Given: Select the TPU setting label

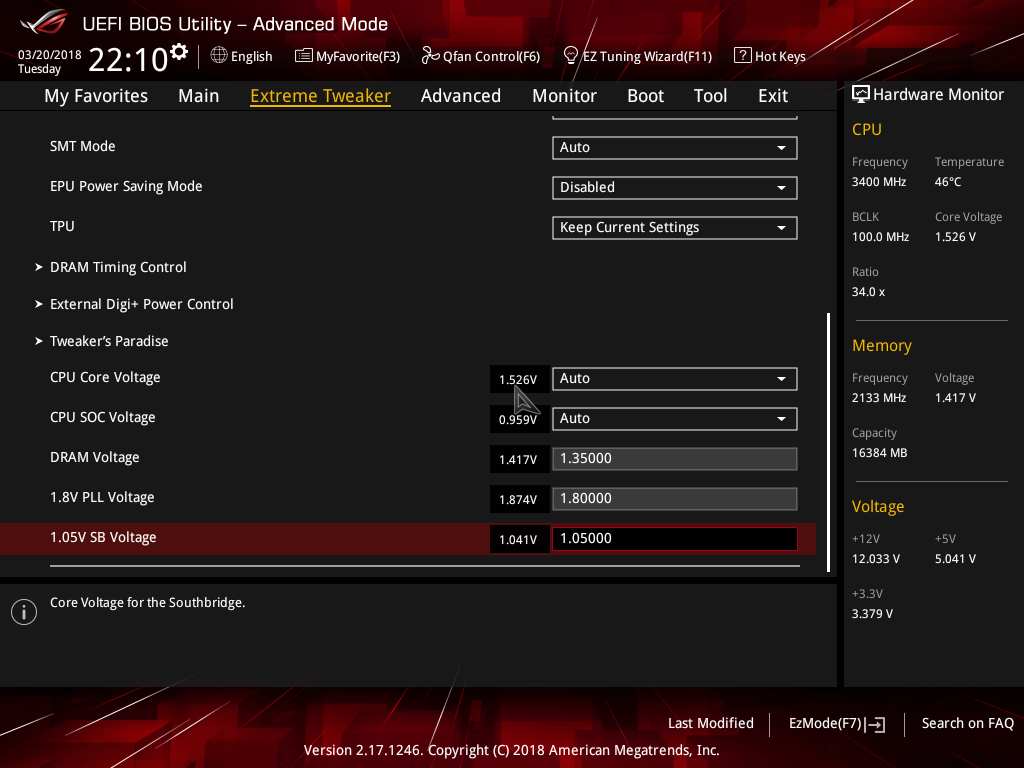Looking at the screenshot, I should [62, 226].
